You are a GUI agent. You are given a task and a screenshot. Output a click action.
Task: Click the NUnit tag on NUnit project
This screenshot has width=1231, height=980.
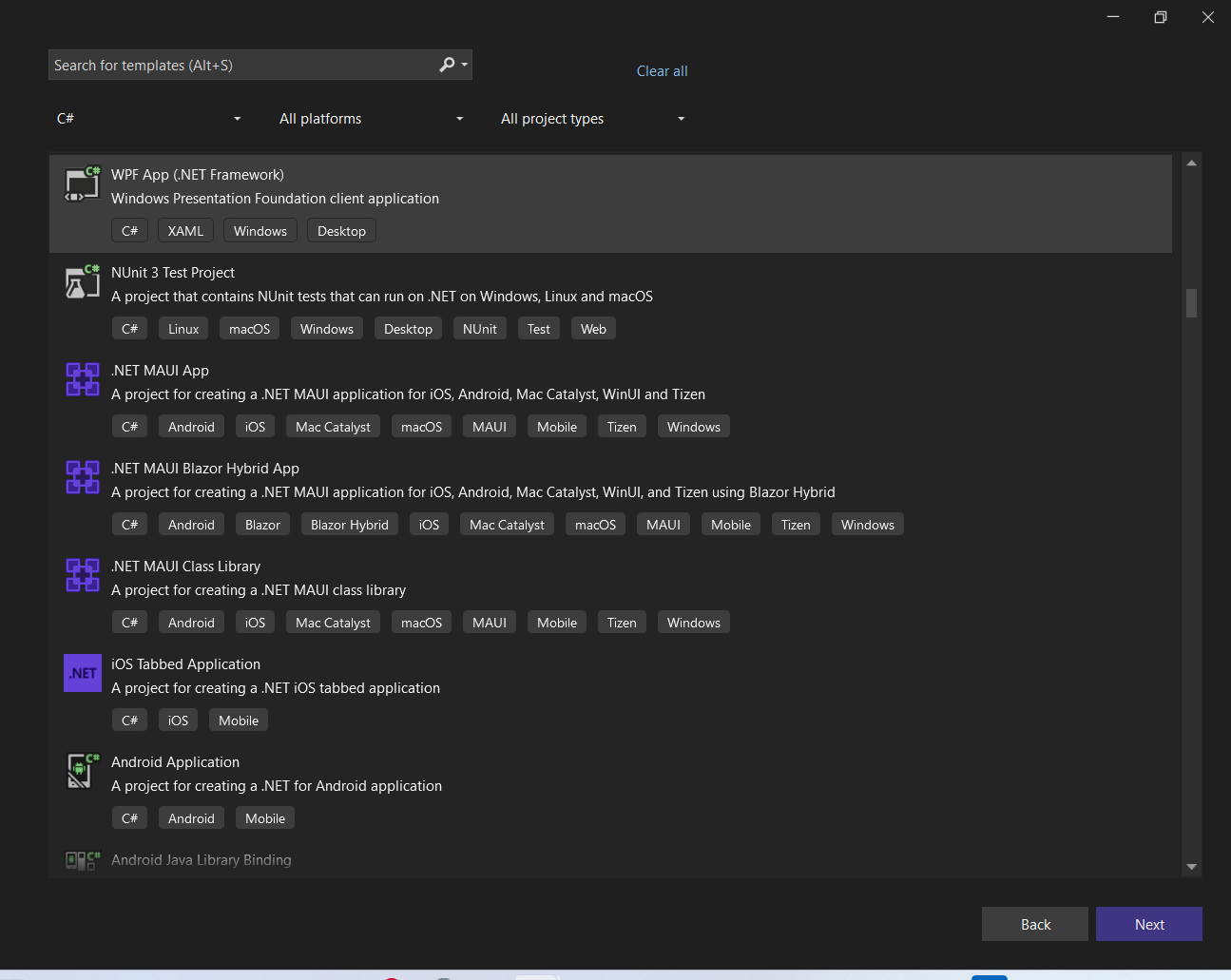coord(480,329)
